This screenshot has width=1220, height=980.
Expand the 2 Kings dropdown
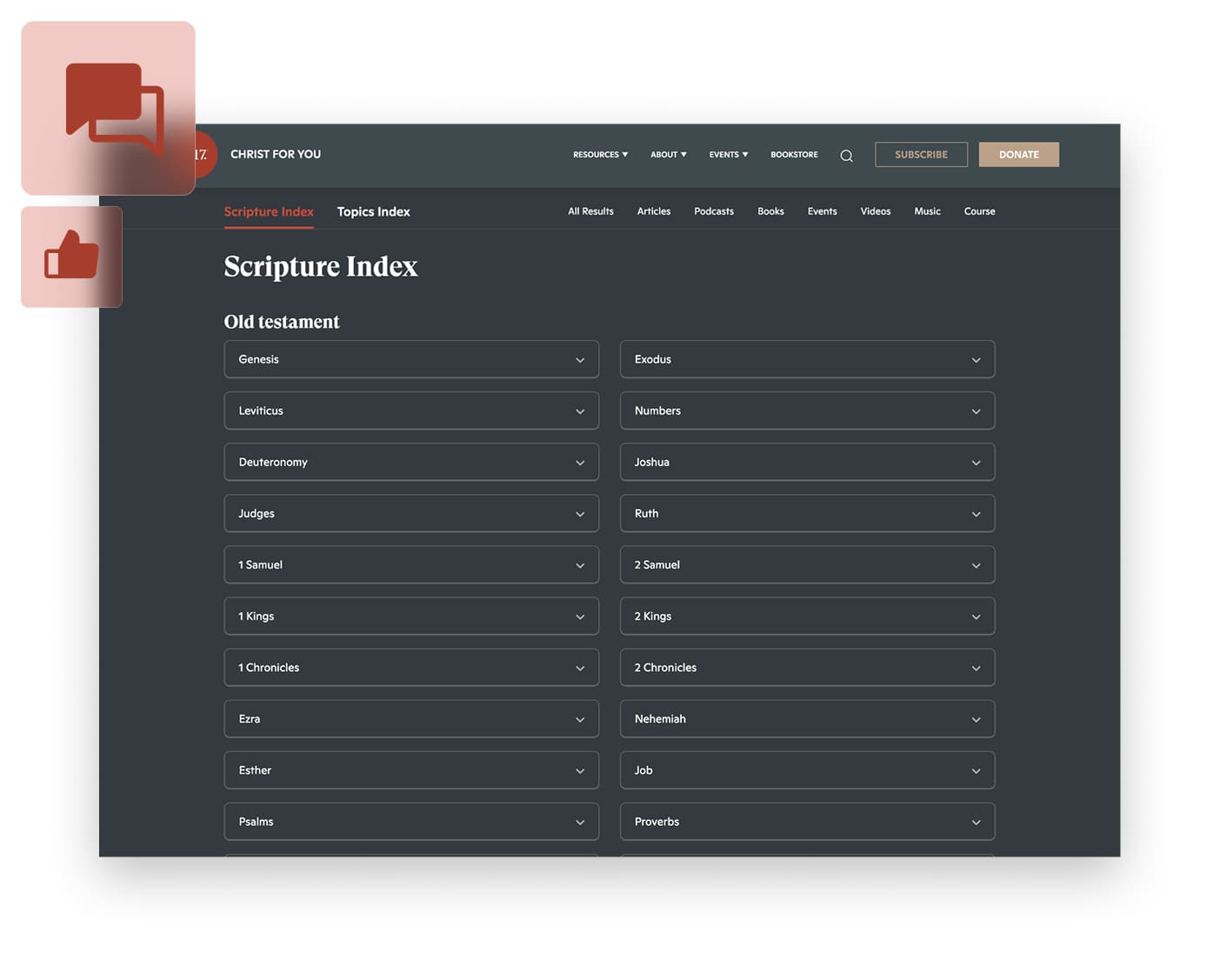[807, 616]
